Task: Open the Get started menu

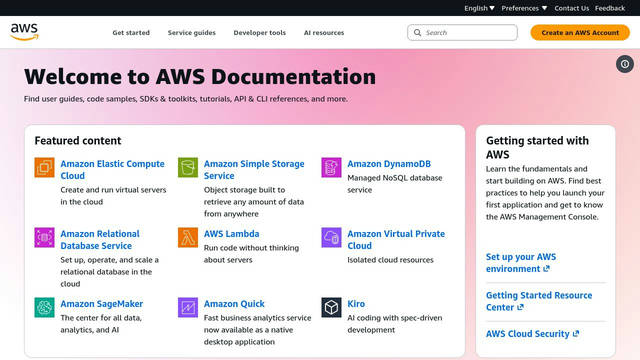Action: 131,33
